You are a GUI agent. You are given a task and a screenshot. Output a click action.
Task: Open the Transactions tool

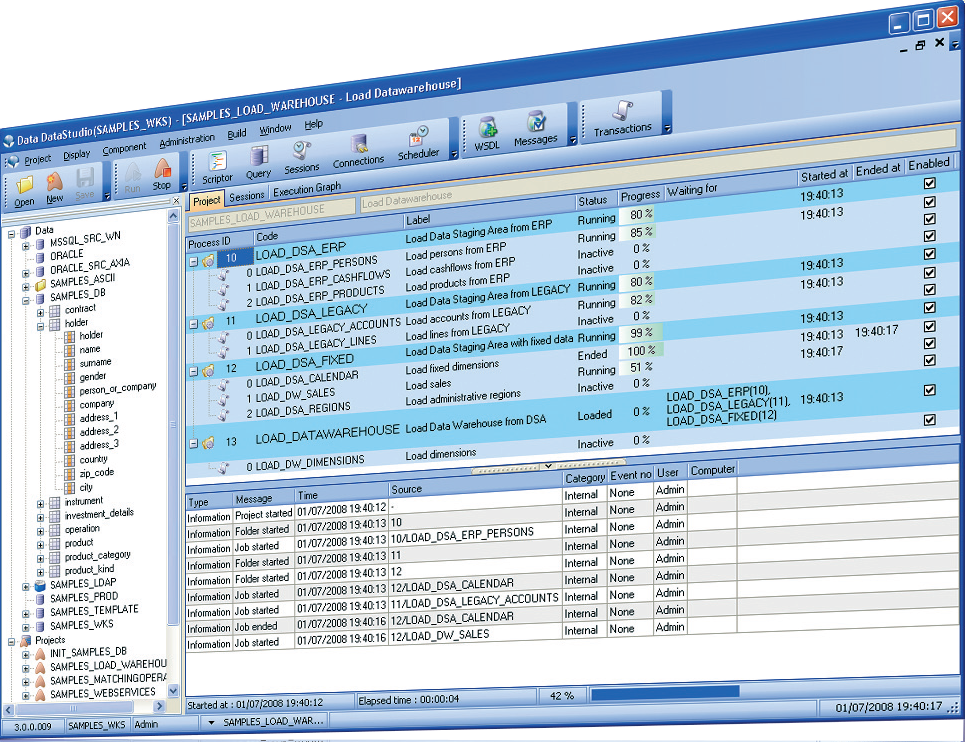pos(622,118)
